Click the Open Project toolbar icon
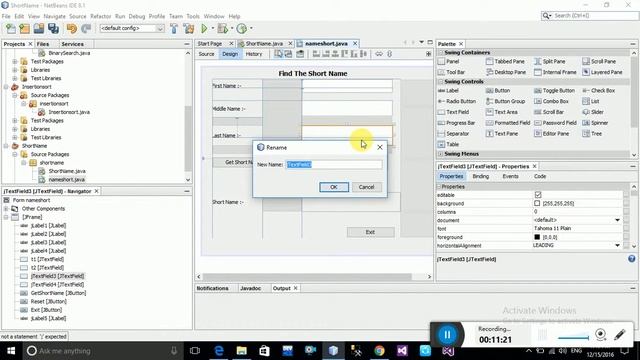 (39, 29)
